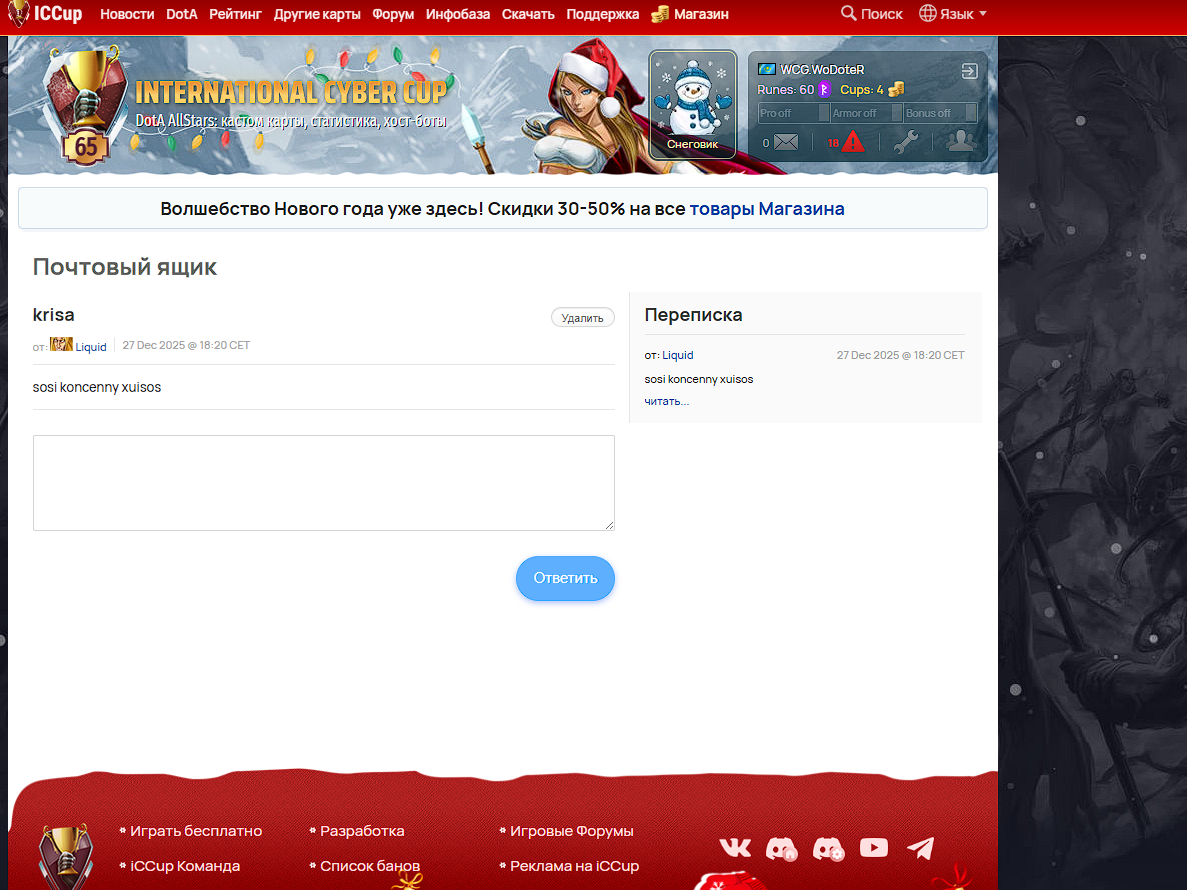This screenshot has height=890, width=1187.
Task: Click the second Discord icon with gear
Action: tap(828, 848)
